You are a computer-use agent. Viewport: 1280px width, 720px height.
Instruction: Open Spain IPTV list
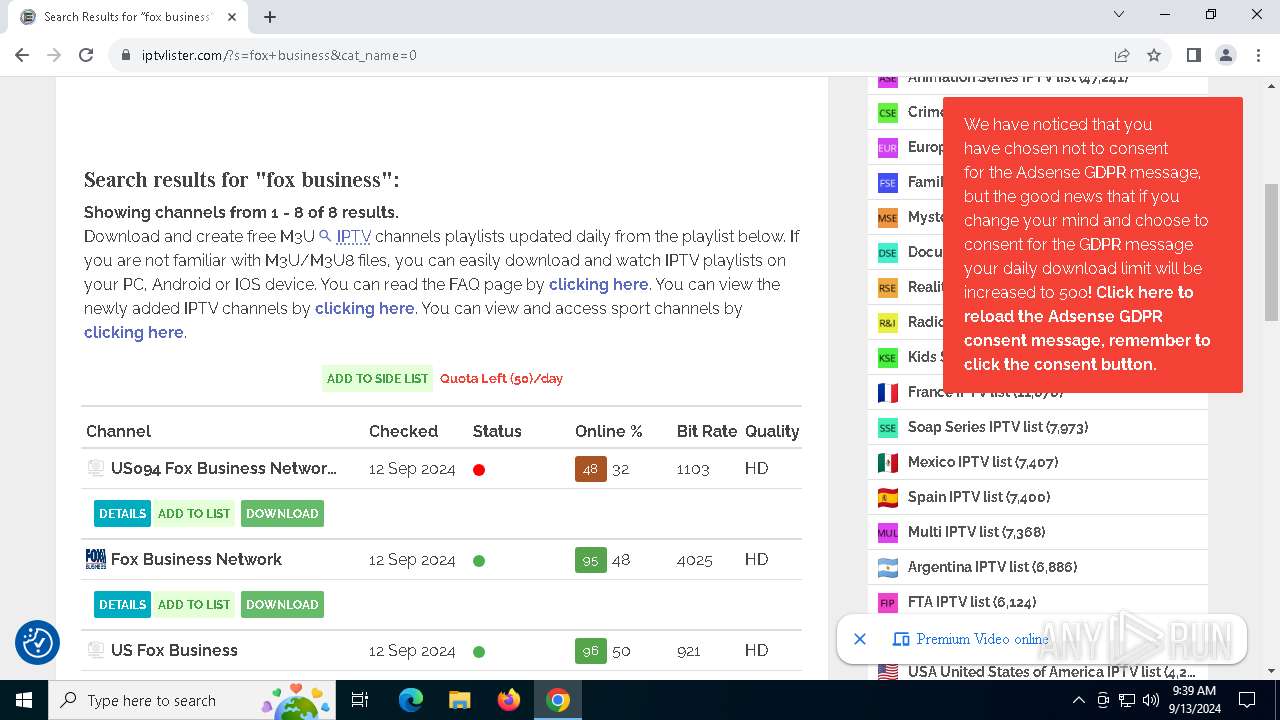[979, 497]
